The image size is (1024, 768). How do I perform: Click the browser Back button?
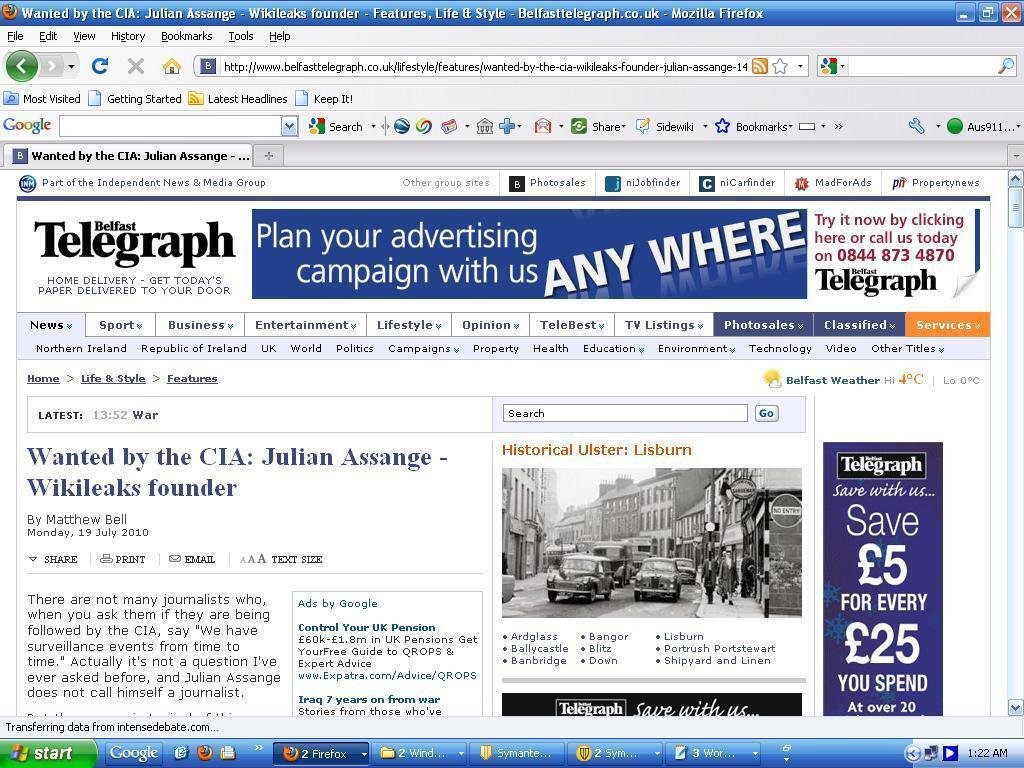click(22, 66)
